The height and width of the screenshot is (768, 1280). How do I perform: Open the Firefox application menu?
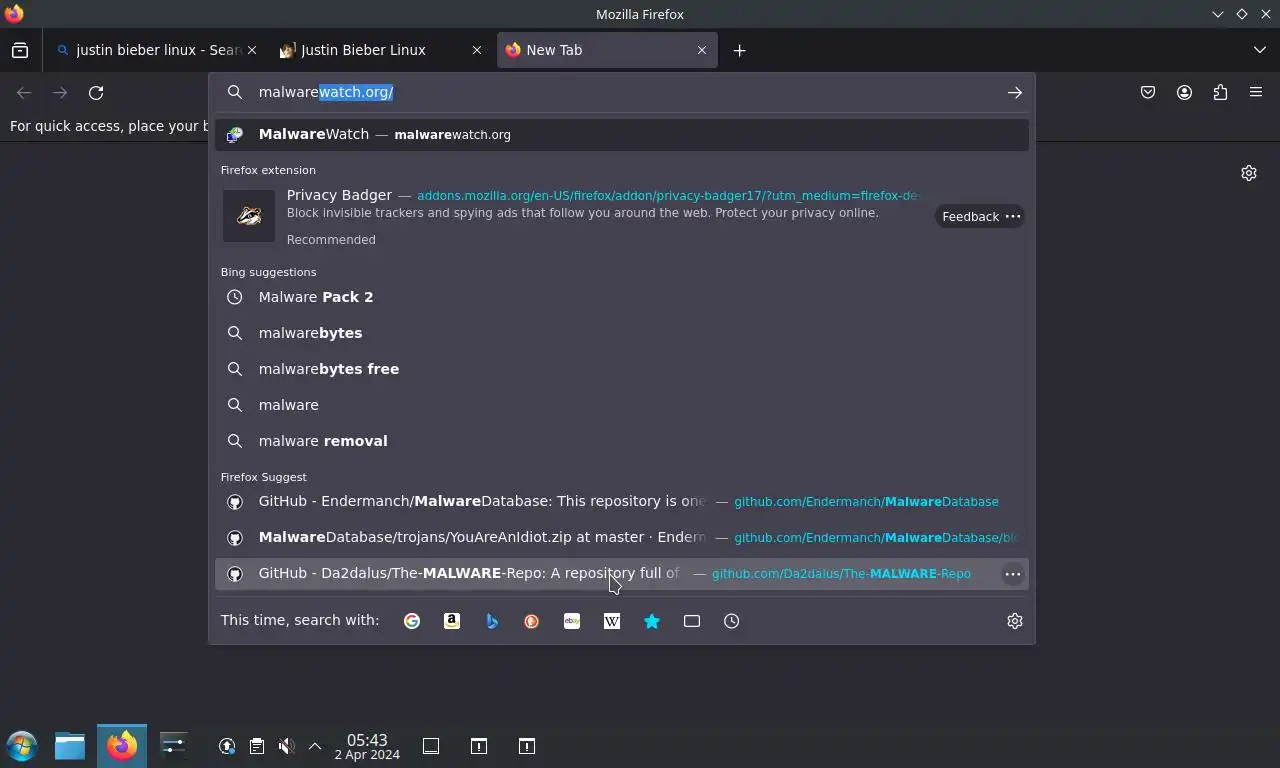click(x=1256, y=92)
